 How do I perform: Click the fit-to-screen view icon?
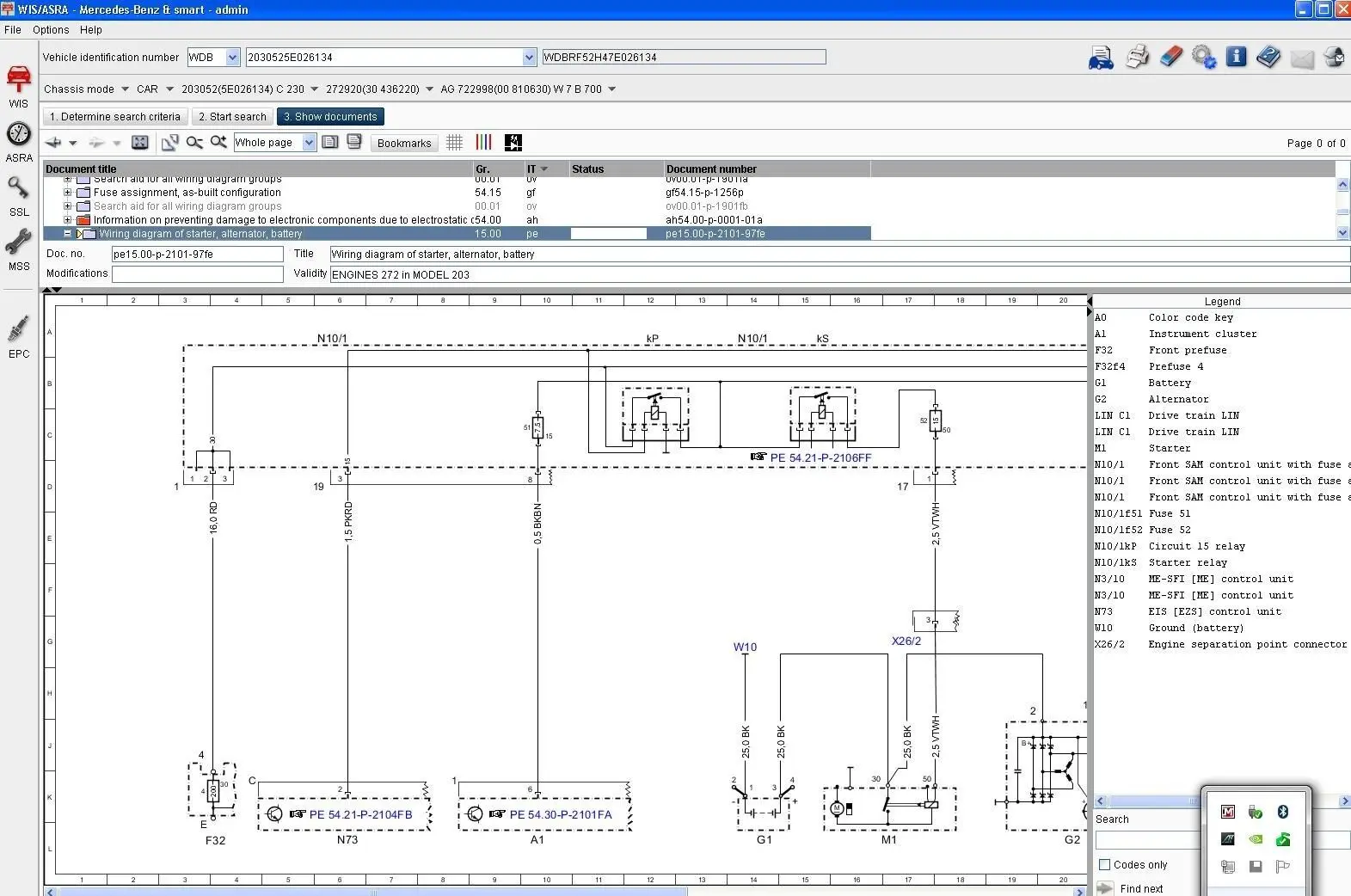[139, 143]
